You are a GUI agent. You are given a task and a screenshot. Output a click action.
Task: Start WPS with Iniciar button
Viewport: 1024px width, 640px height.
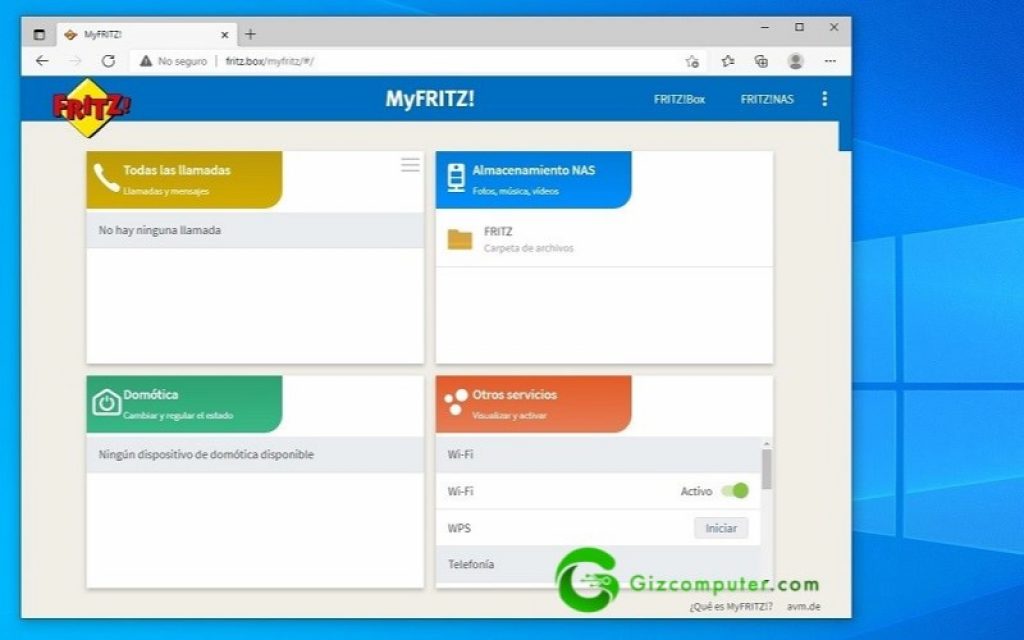(721, 528)
